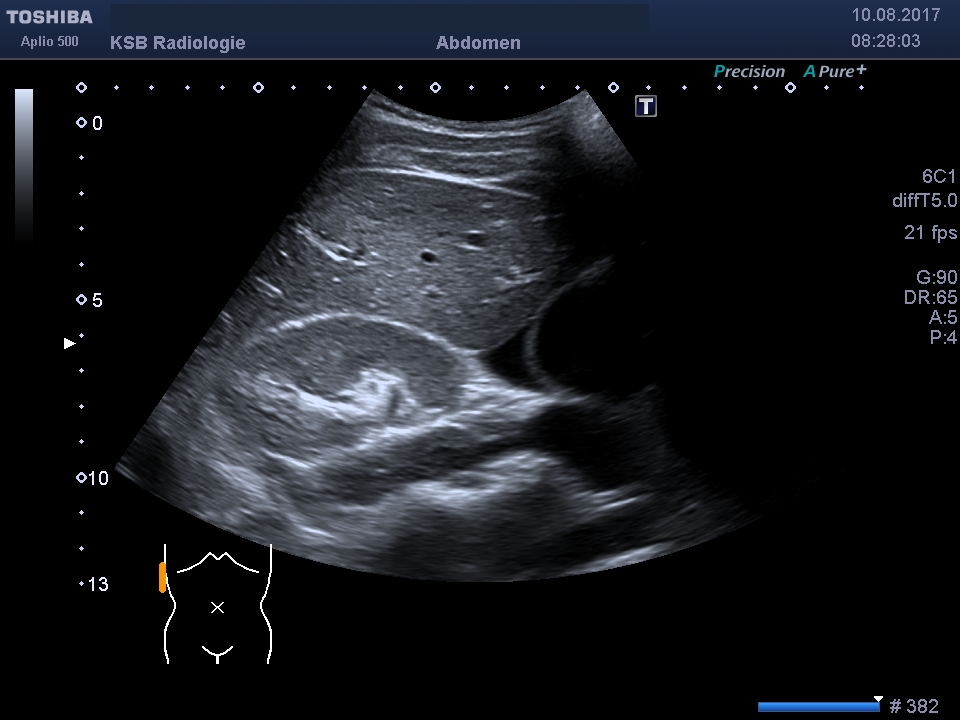Click the date 10.08.2017
This screenshot has height=720, width=960.
896,15
